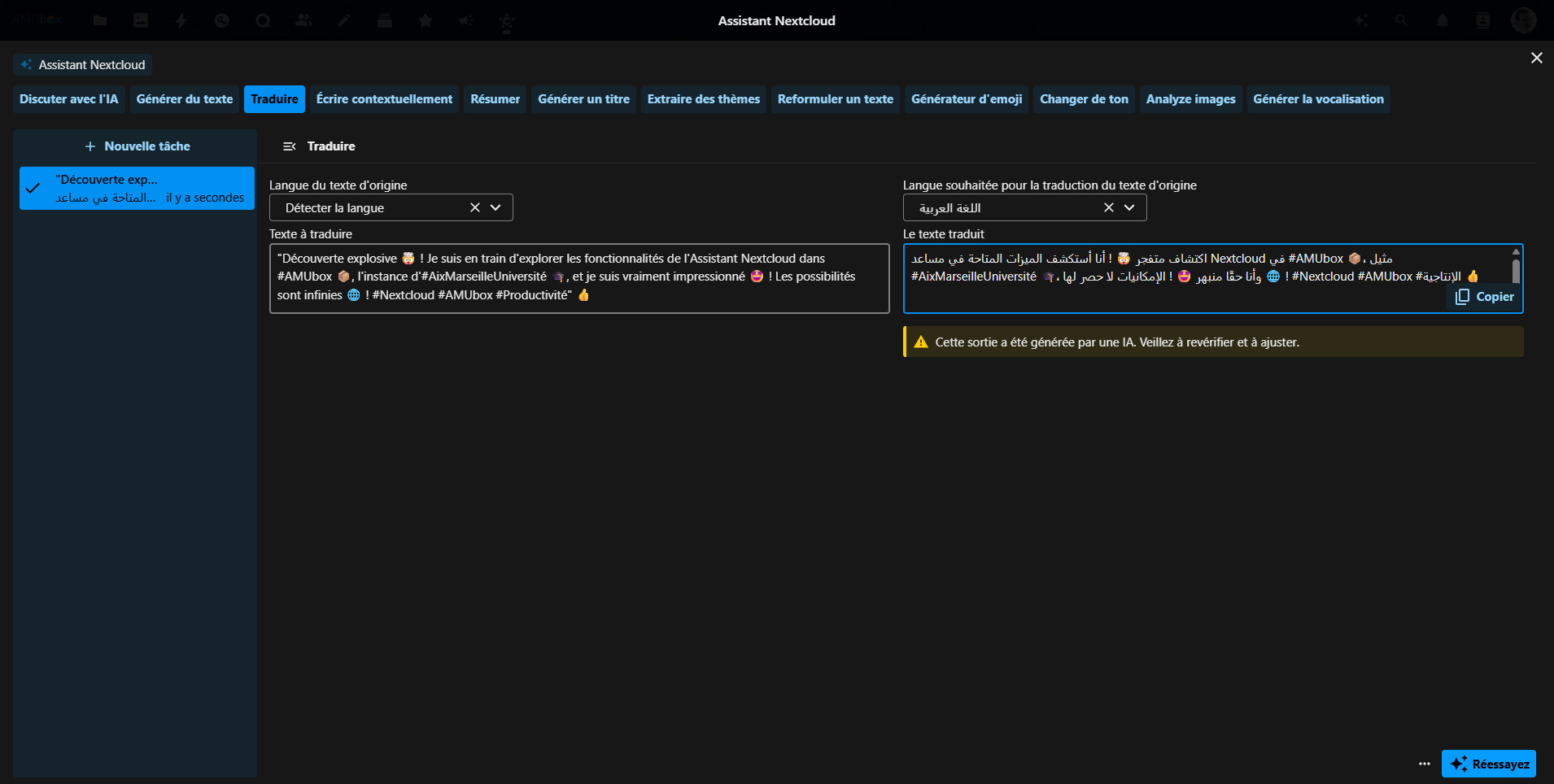Image resolution: width=1554 pixels, height=784 pixels.
Task: Open the three-dots more actions menu
Action: pos(1424,764)
